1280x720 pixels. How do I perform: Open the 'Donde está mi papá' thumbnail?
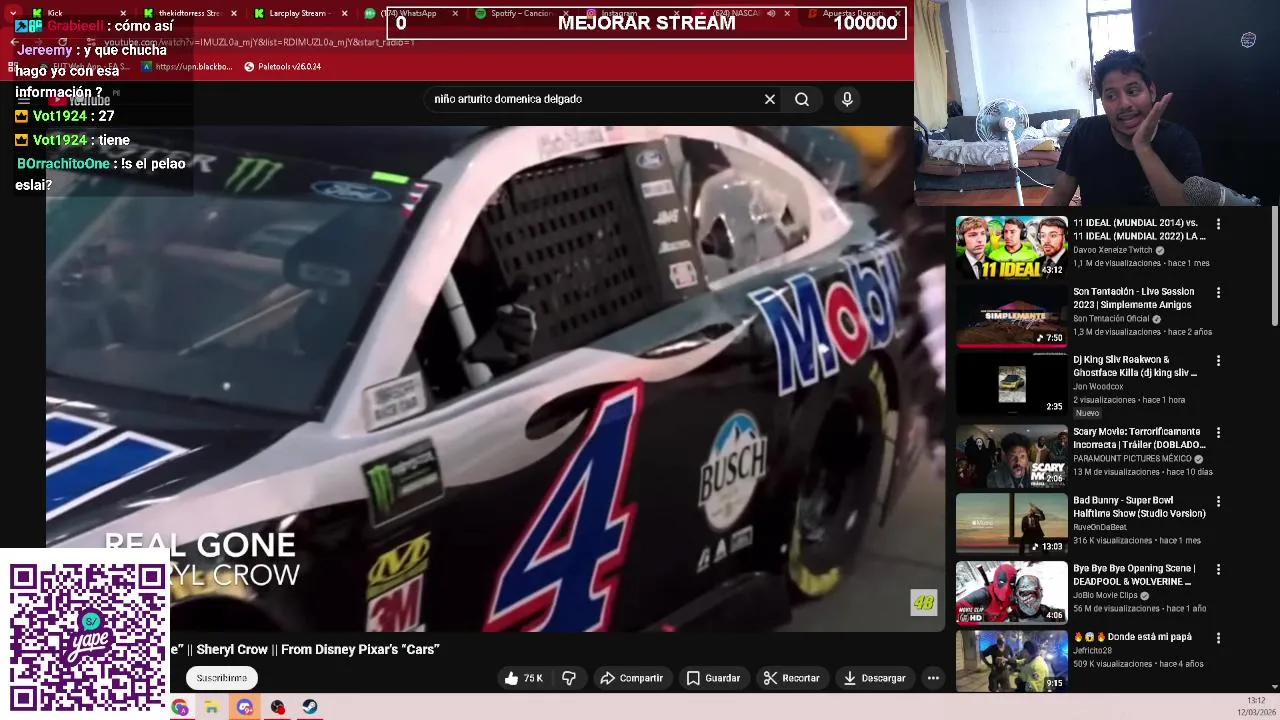coord(1011,660)
